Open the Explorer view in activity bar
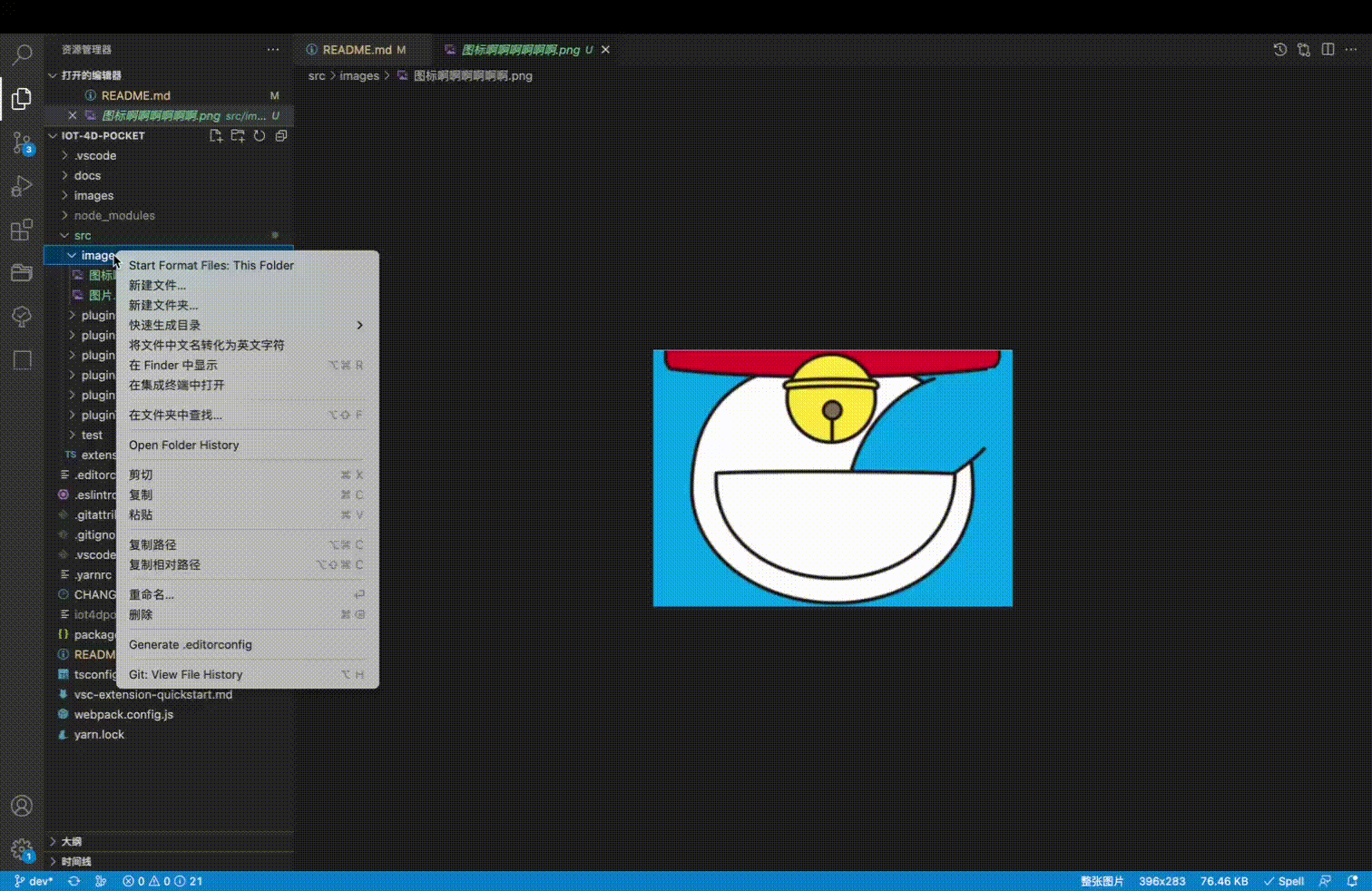Screen dimensions: 1372x891 coord(22,98)
